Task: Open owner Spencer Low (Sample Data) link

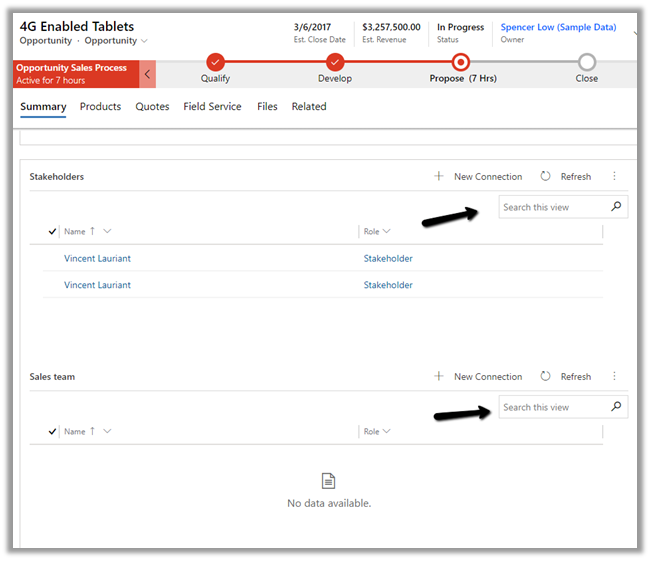Action: (x=558, y=28)
